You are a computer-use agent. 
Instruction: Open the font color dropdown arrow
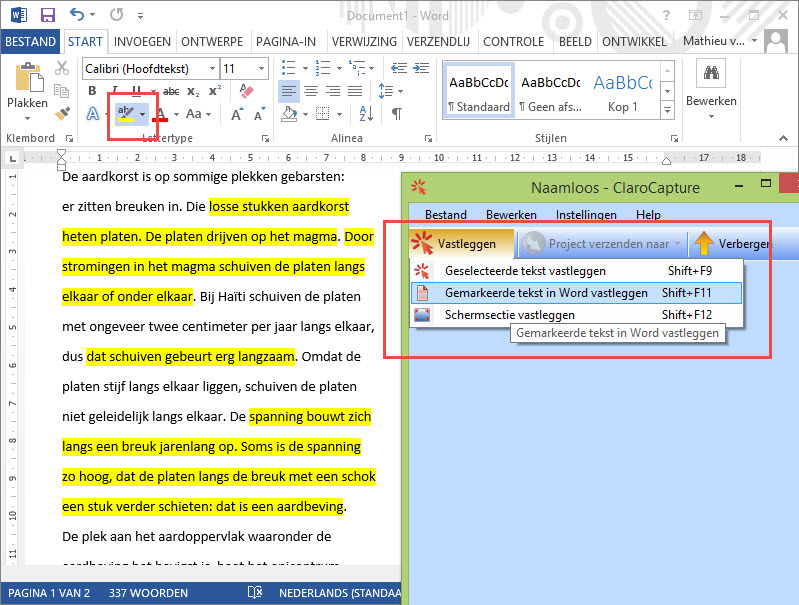(x=176, y=114)
